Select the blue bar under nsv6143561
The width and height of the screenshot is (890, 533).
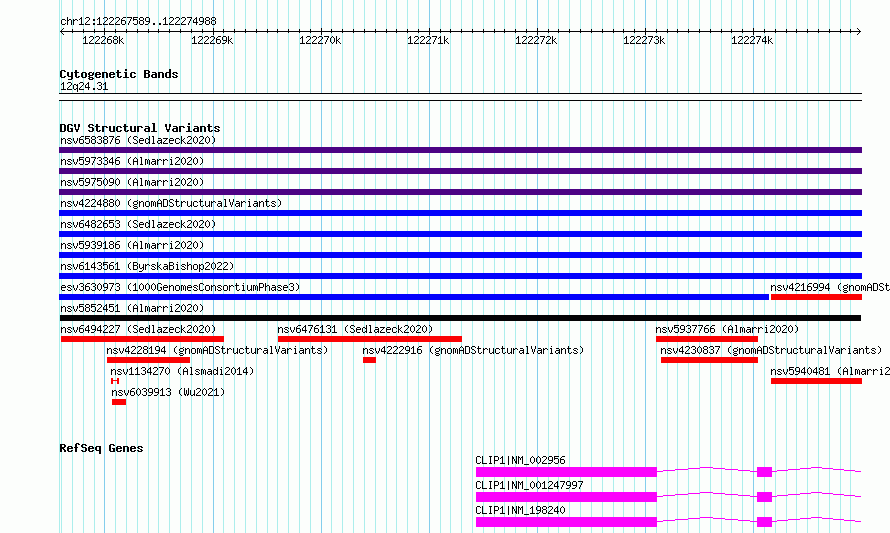point(460,276)
